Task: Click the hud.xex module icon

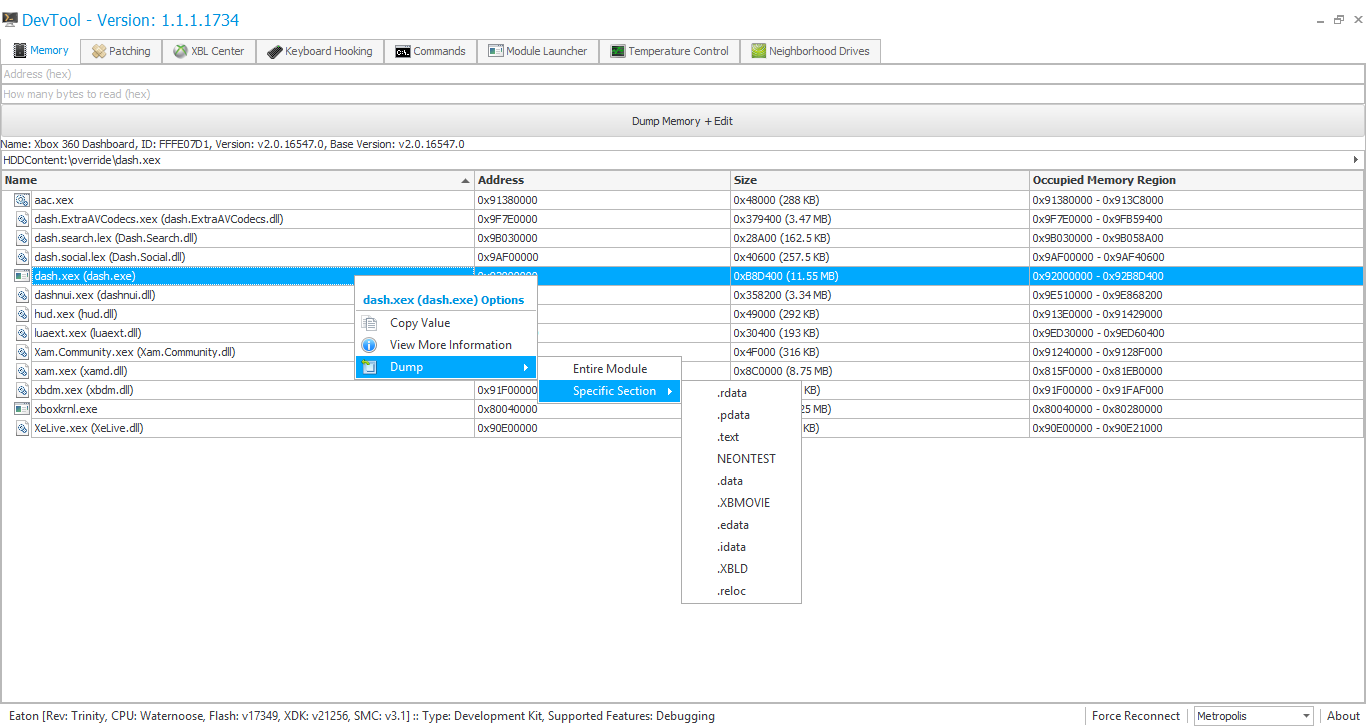Action: pos(22,314)
